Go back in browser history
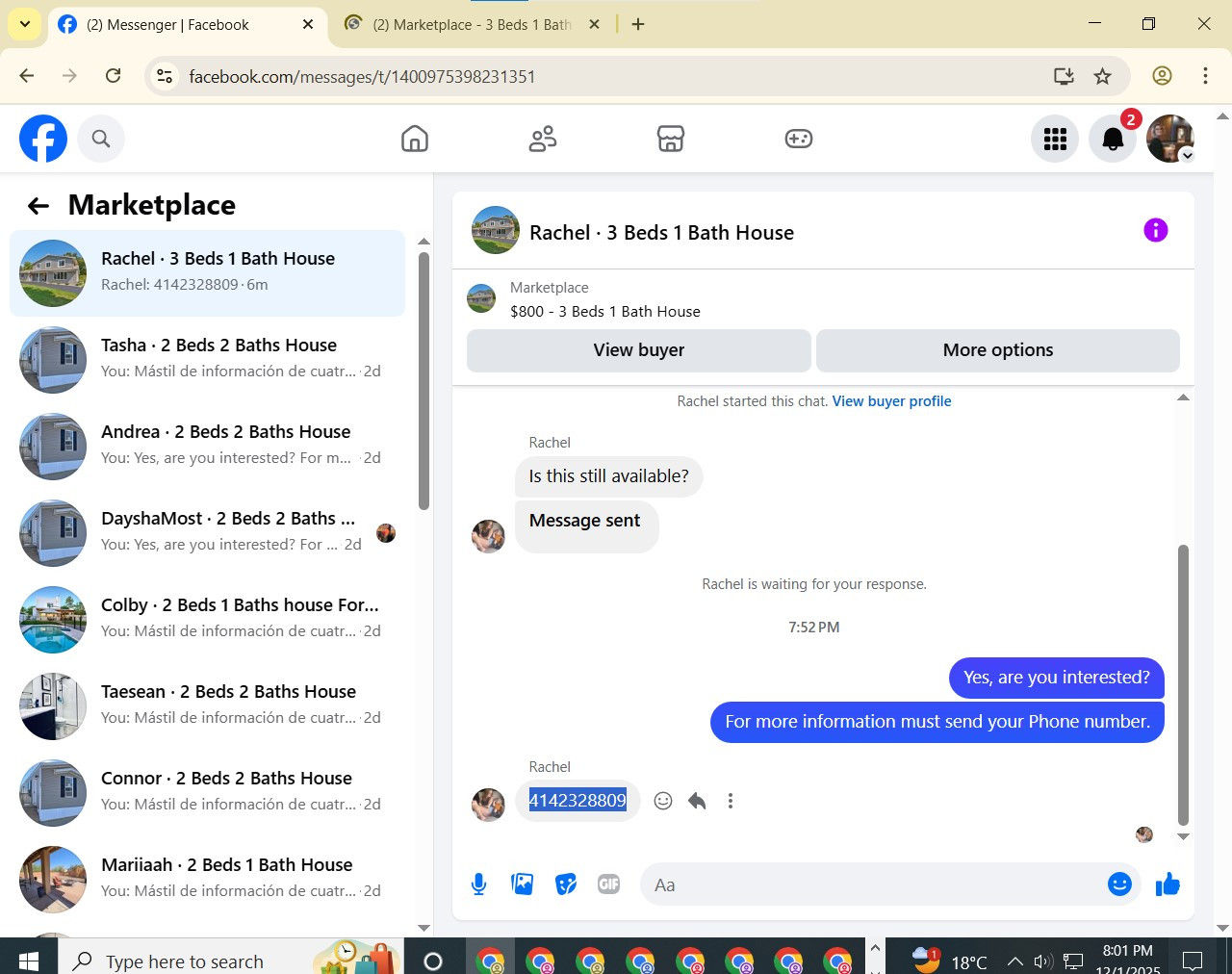Screen dimensions: 1232x974 click(27, 76)
